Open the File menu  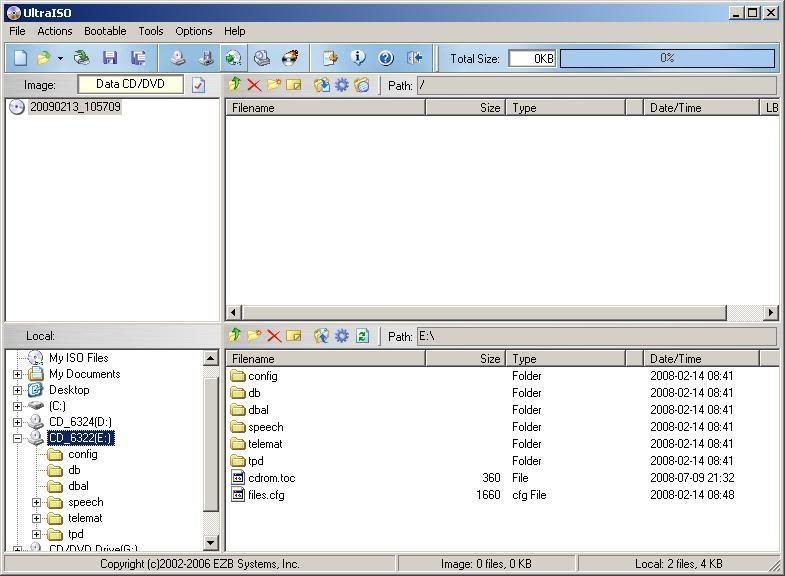[x=18, y=31]
